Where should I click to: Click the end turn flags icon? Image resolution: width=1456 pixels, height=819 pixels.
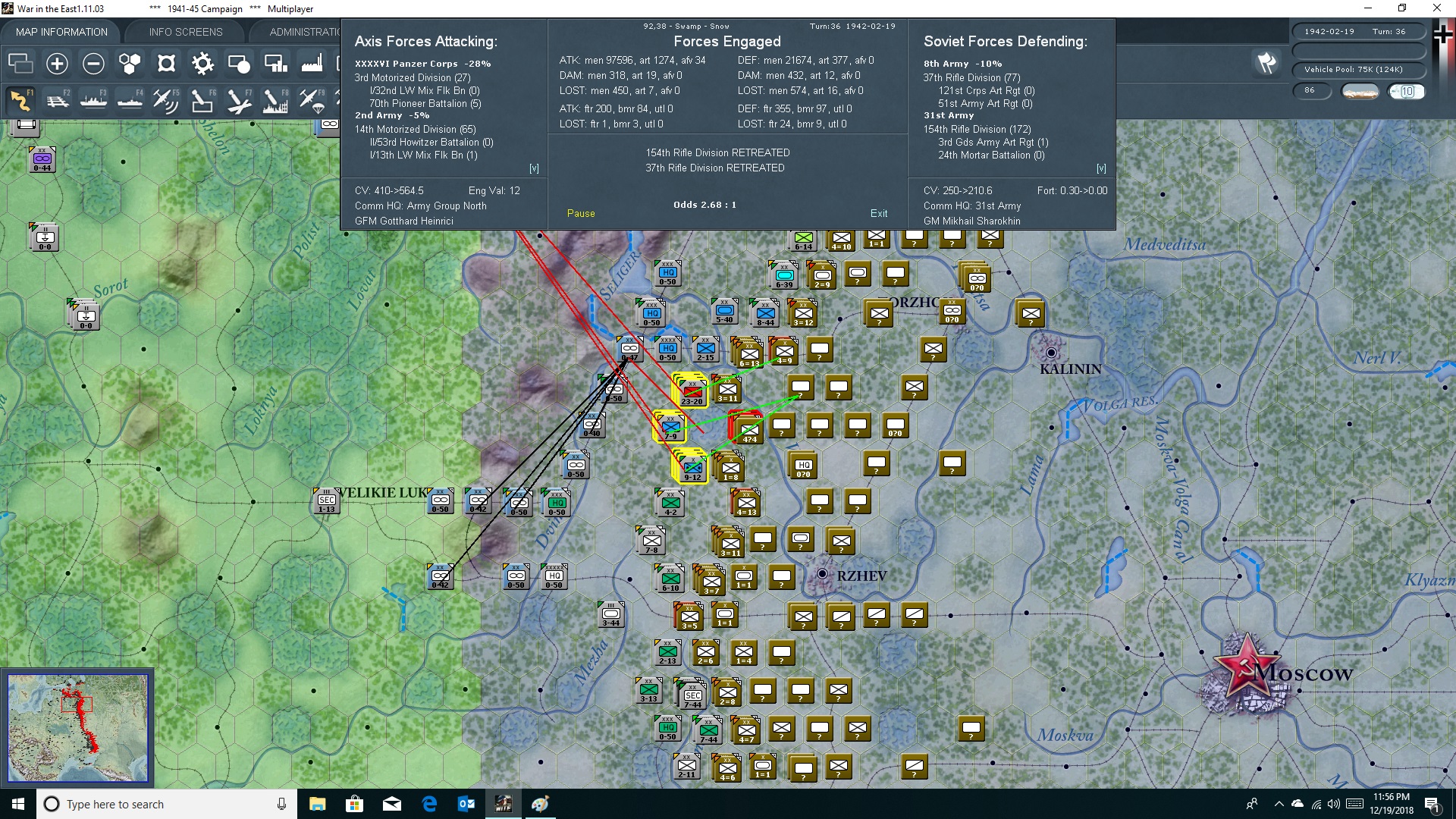click(1266, 63)
